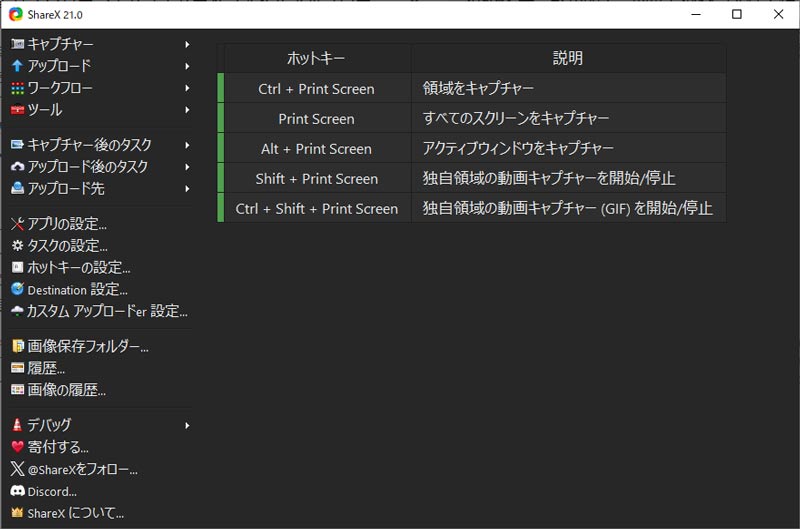Click the ShareX logo in title bar
Screen dimensions: 800x529
15,14
